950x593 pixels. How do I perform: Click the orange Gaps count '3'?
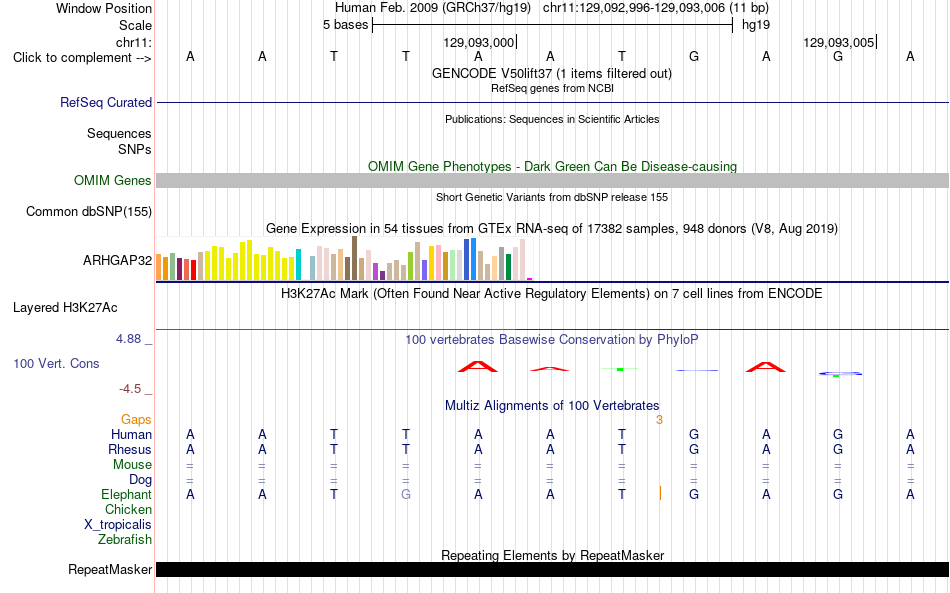click(659, 420)
